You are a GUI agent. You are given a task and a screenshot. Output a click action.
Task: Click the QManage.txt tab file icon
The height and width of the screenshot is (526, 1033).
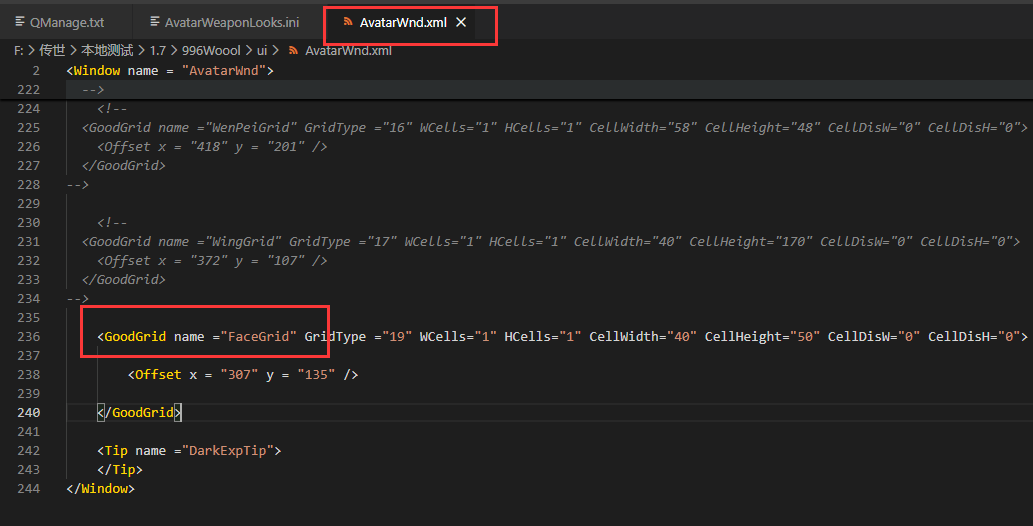(20, 22)
